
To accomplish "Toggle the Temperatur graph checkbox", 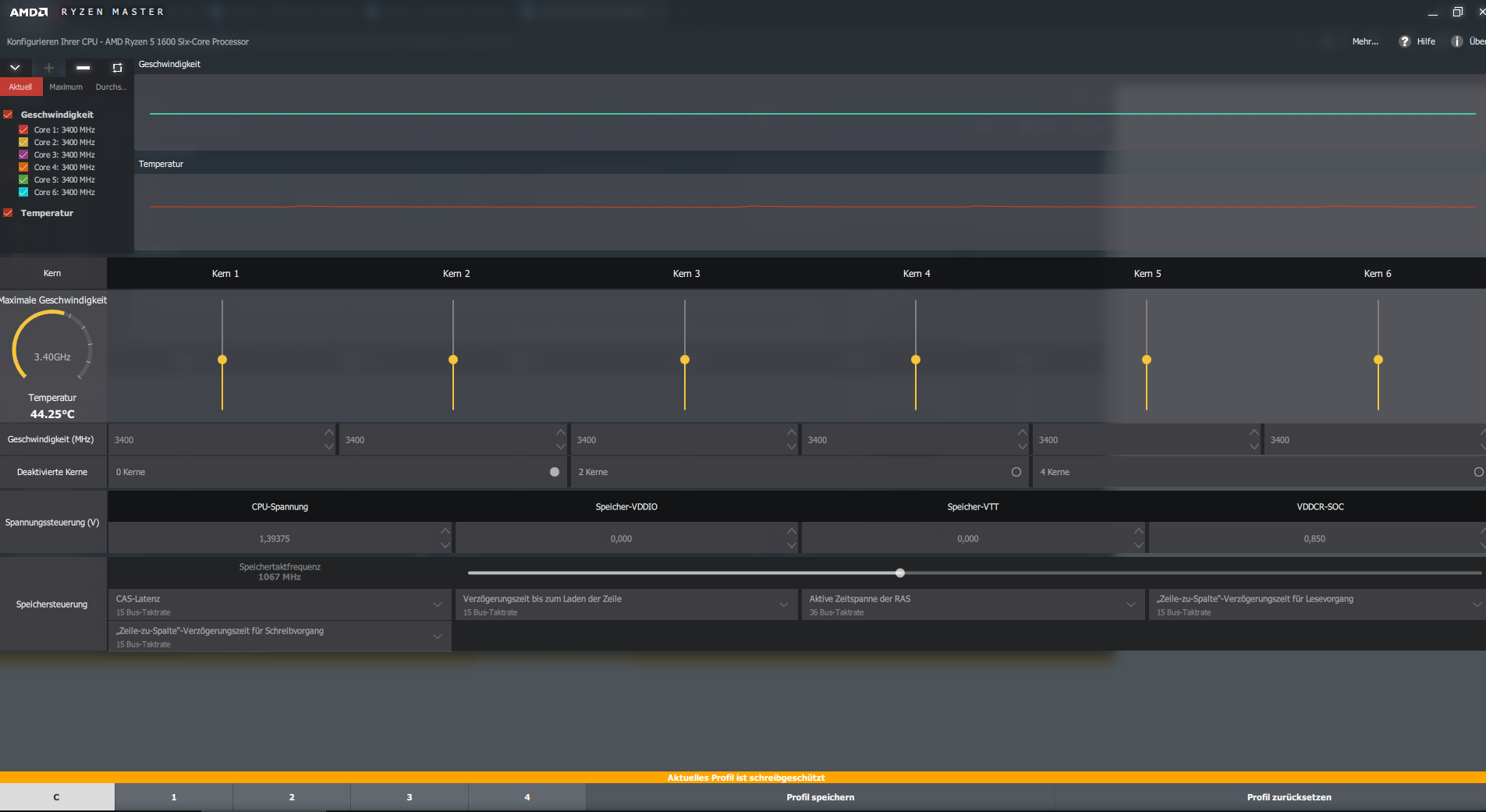I will (8, 213).
